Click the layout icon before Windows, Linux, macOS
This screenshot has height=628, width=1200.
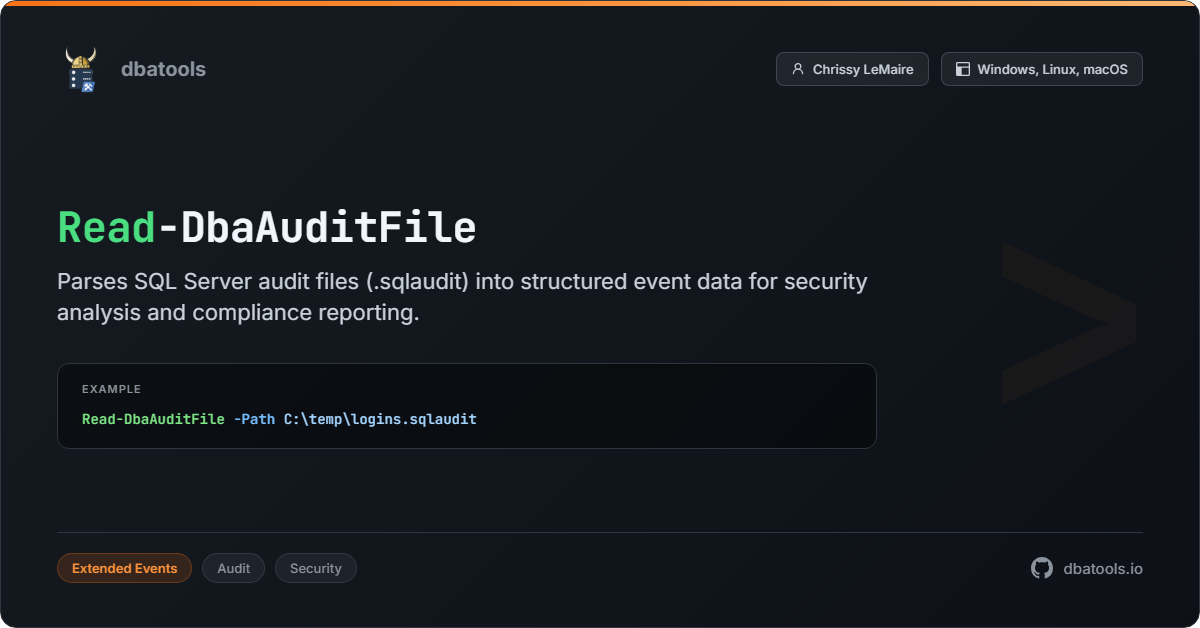pyautogui.click(x=963, y=69)
